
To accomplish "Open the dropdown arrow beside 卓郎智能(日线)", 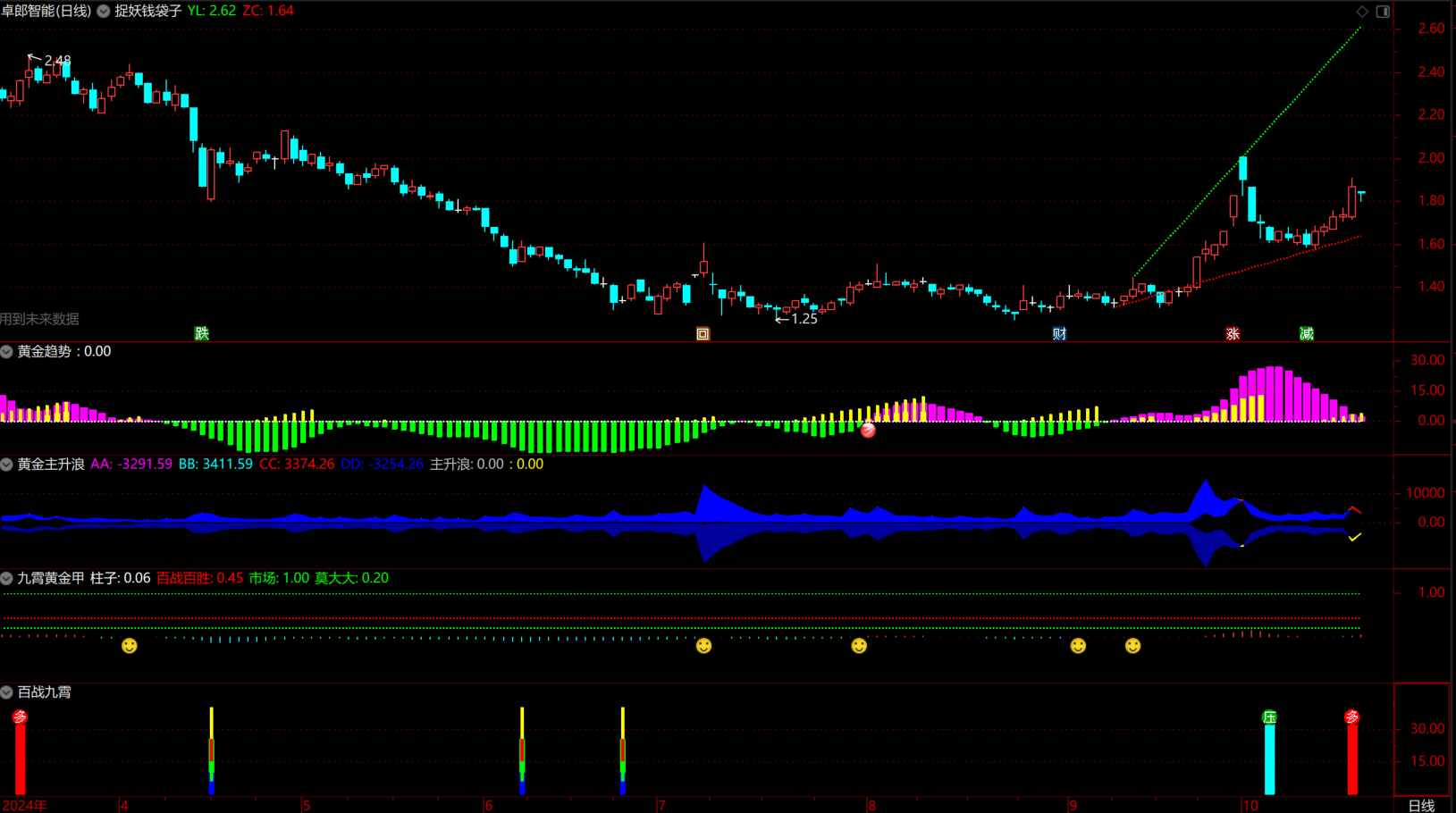I will (104, 11).
